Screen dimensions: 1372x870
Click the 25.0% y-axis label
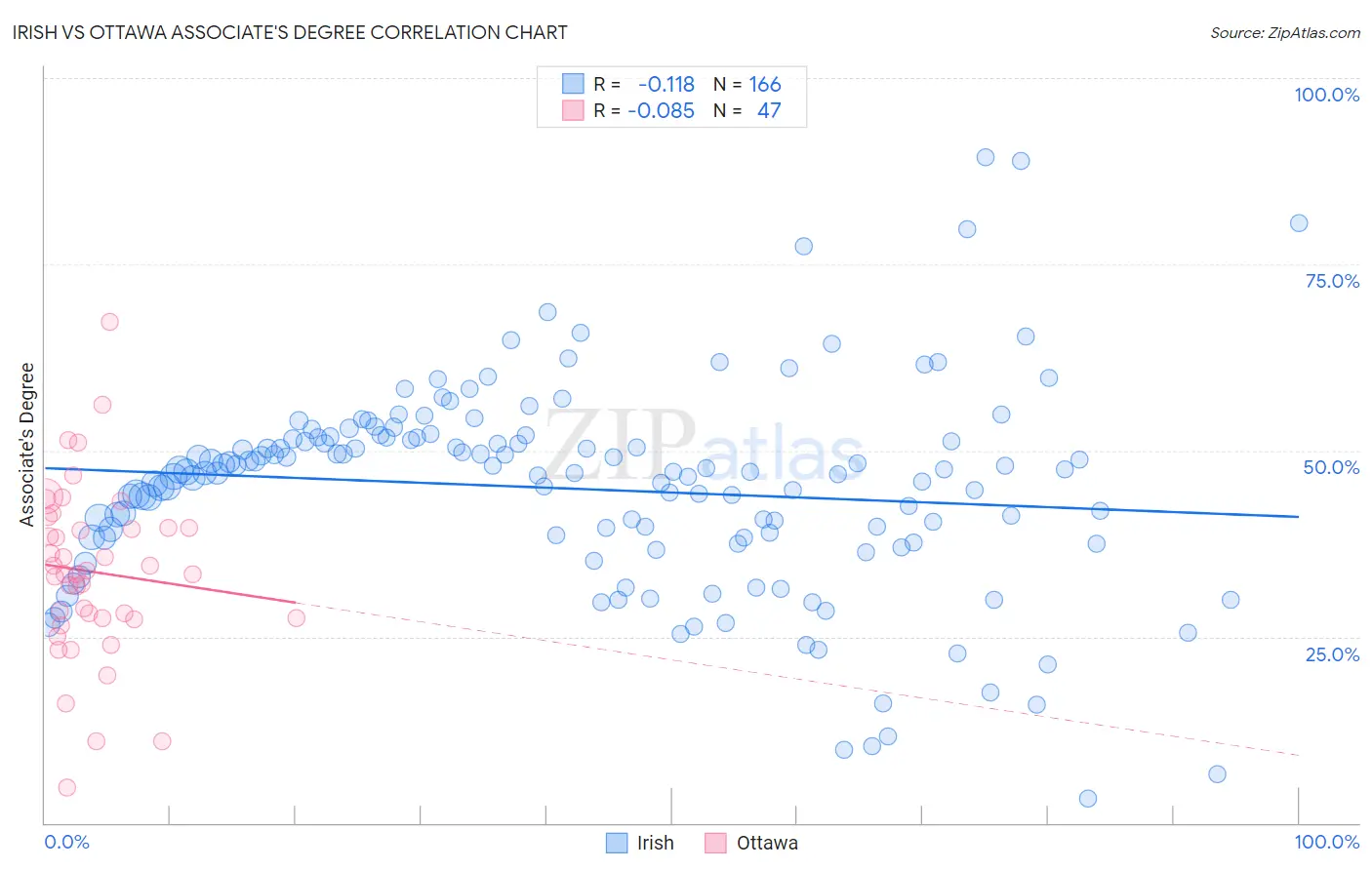click(x=1332, y=654)
